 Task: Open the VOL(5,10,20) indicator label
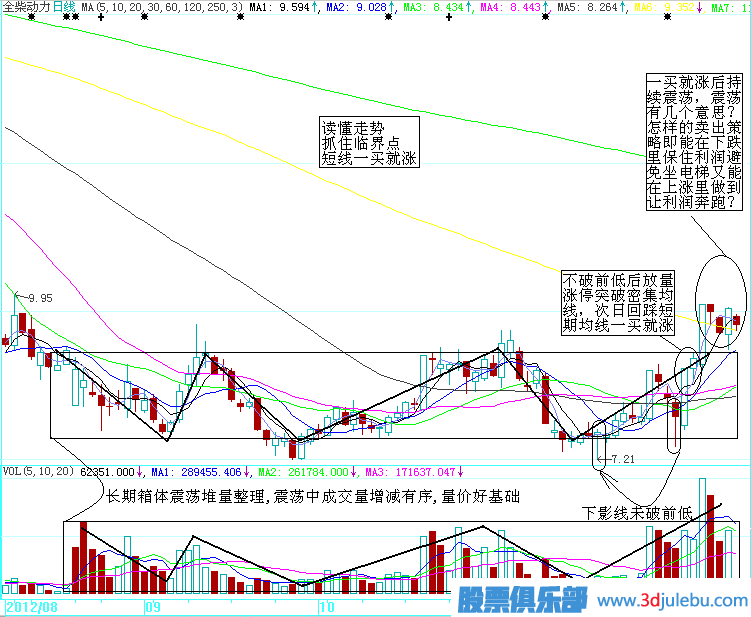pos(38,471)
